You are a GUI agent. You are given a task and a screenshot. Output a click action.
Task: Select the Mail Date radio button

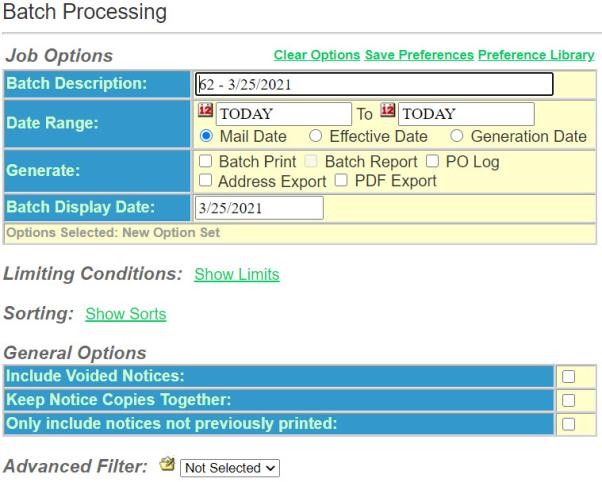coord(203,137)
